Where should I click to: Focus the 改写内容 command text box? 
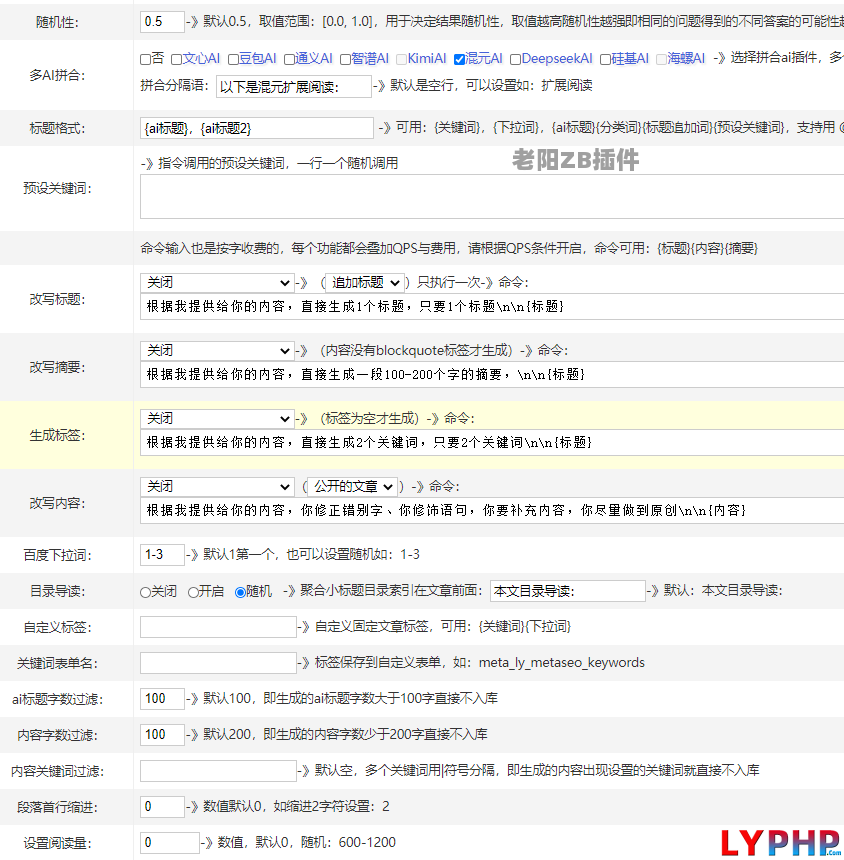click(x=492, y=511)
